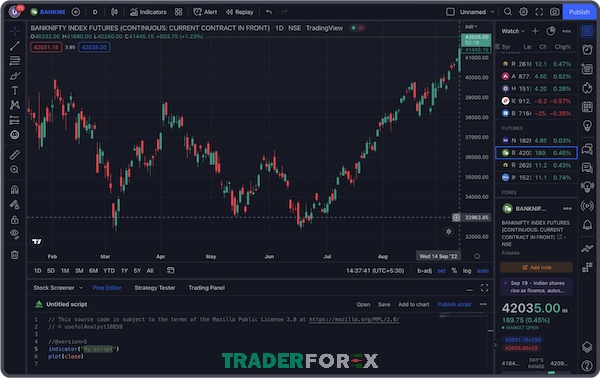Open the notifications bell sidebar icon
Viewport: 600px width, 378px height.
pos(587,225)
